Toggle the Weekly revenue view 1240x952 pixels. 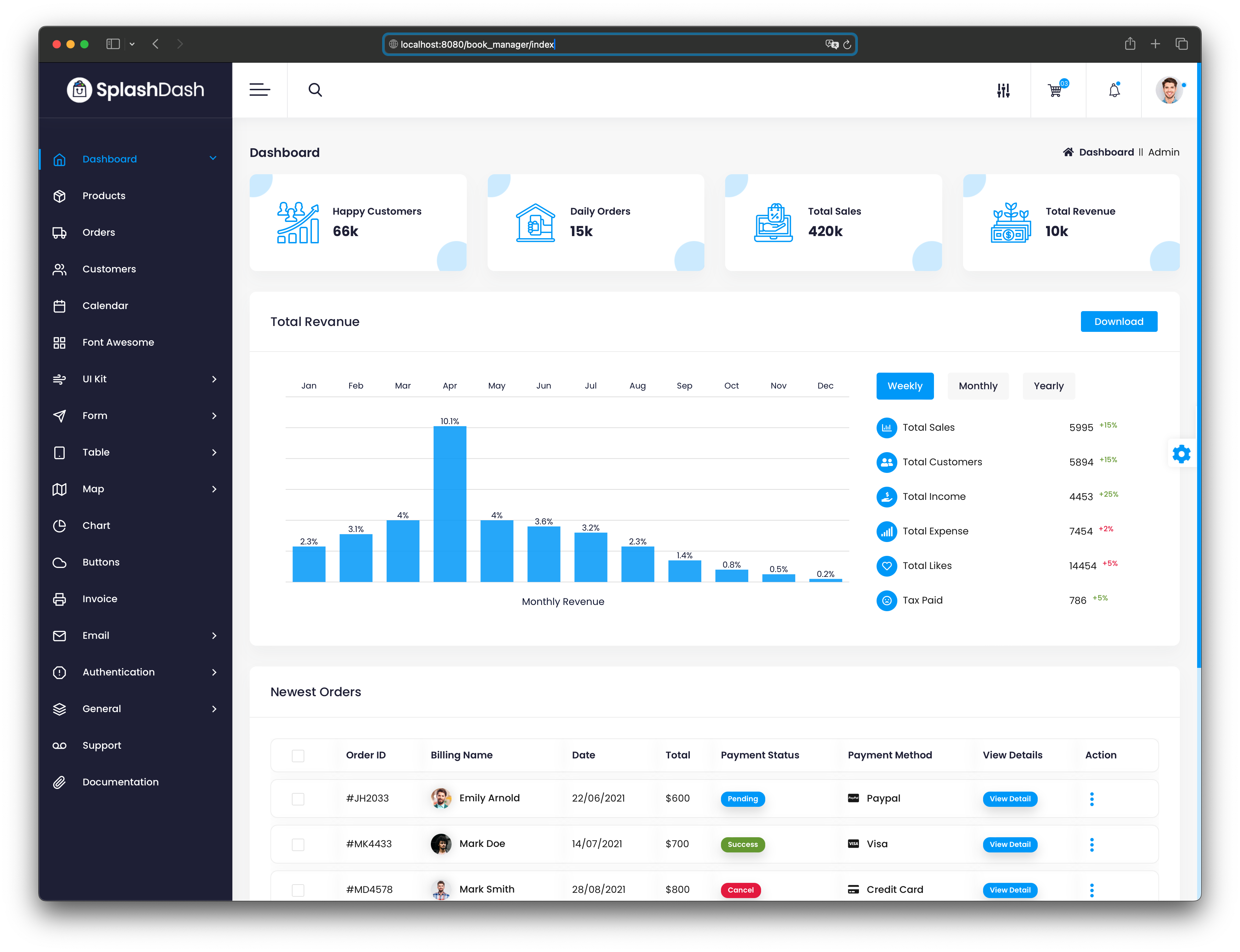coord(905,386)
